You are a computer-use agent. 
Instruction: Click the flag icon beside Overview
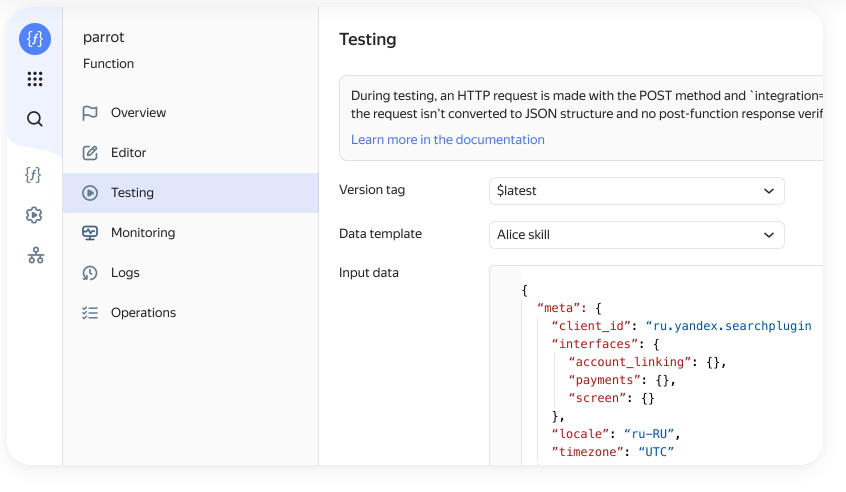[x=90, y=113]
